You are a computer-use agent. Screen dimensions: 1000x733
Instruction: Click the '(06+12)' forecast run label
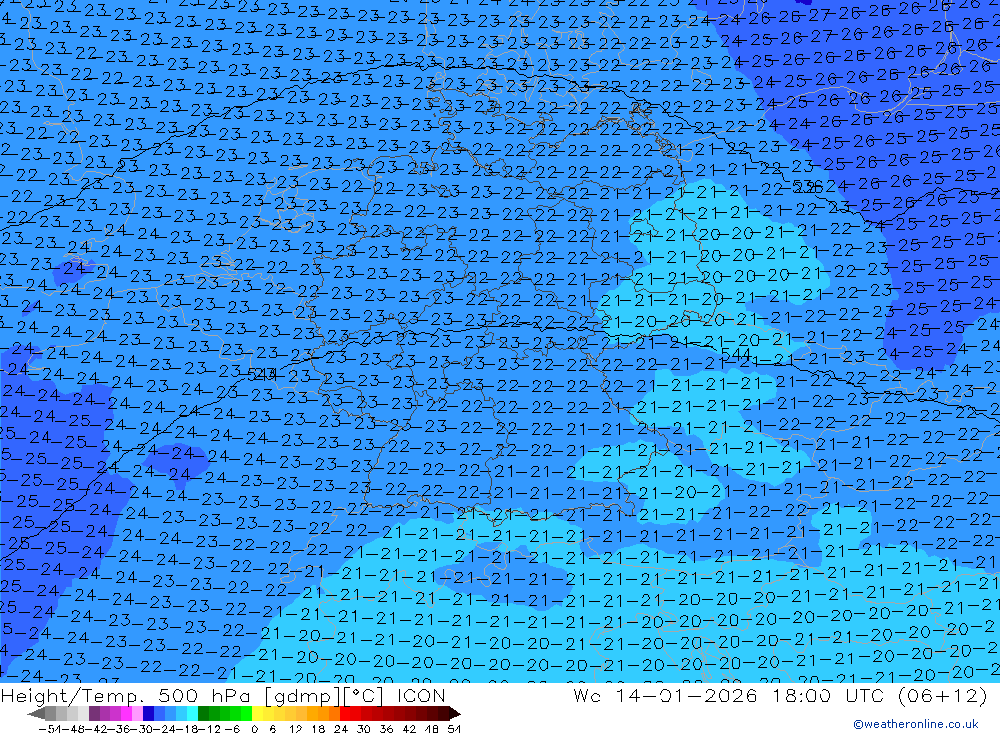tap(942, 696)
